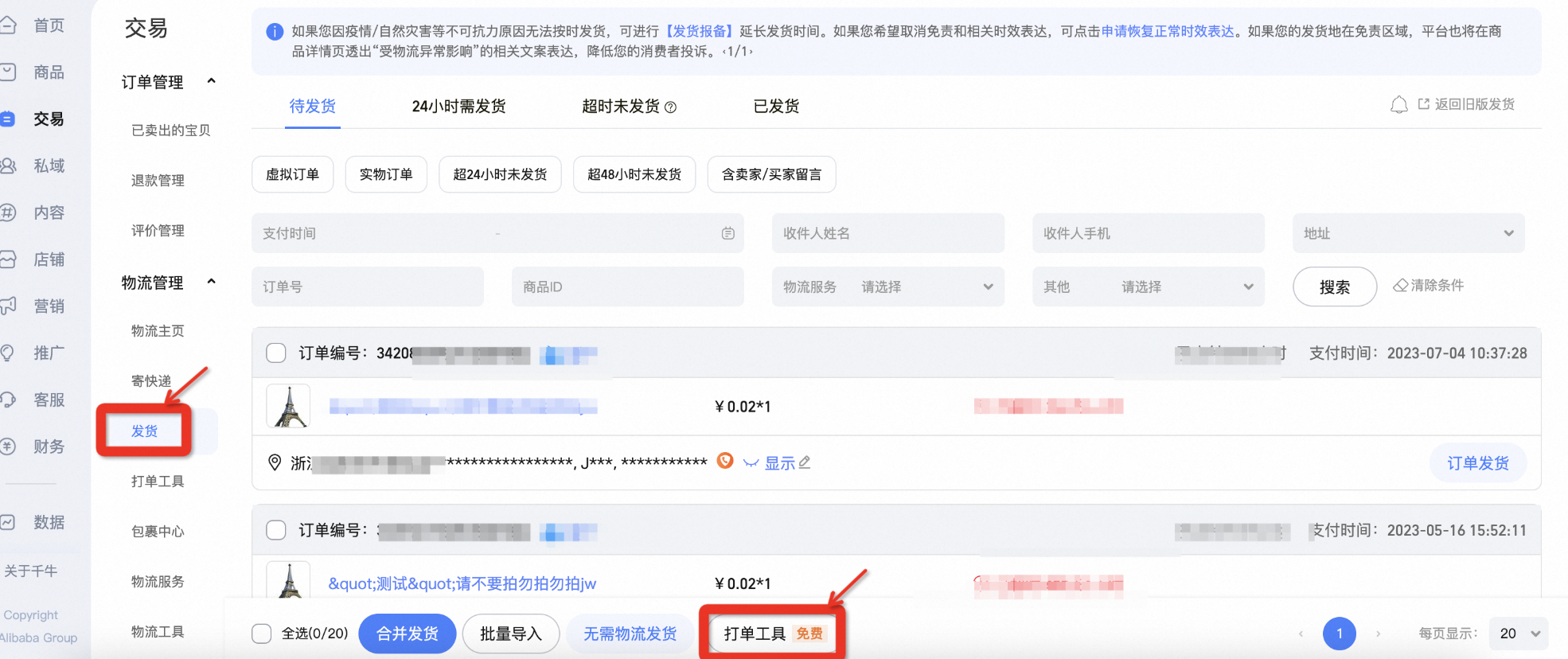Screen dimensions: 1568x659
Task: Open the 商品 products sidebar icon
Action: point(8,72)
